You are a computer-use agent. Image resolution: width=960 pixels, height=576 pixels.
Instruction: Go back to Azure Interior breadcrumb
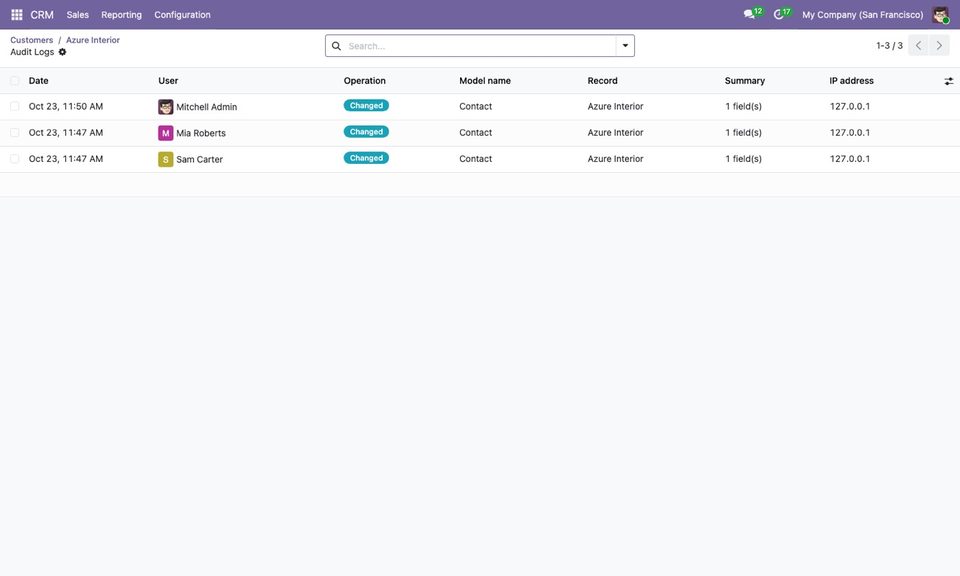(x=93, y=40)
